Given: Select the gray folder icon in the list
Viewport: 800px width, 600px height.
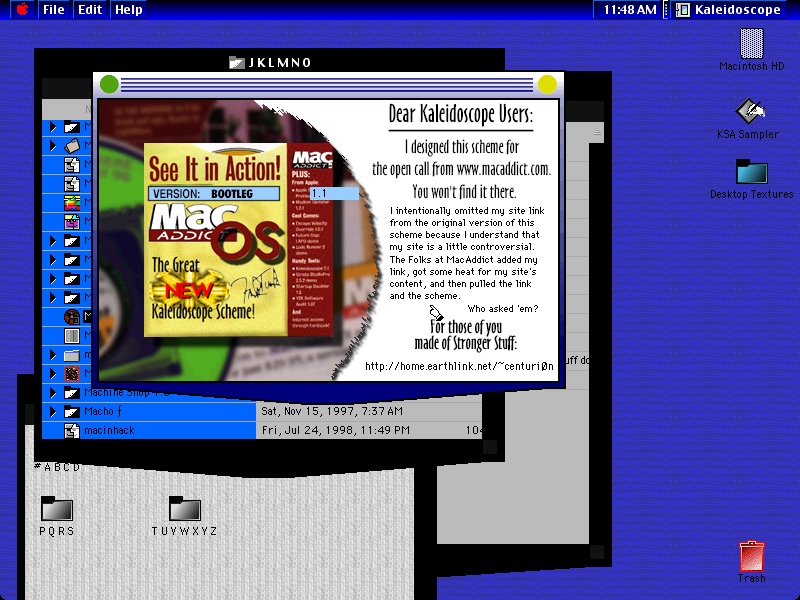Looking at the screenshot, I should [x=72, y=355].
